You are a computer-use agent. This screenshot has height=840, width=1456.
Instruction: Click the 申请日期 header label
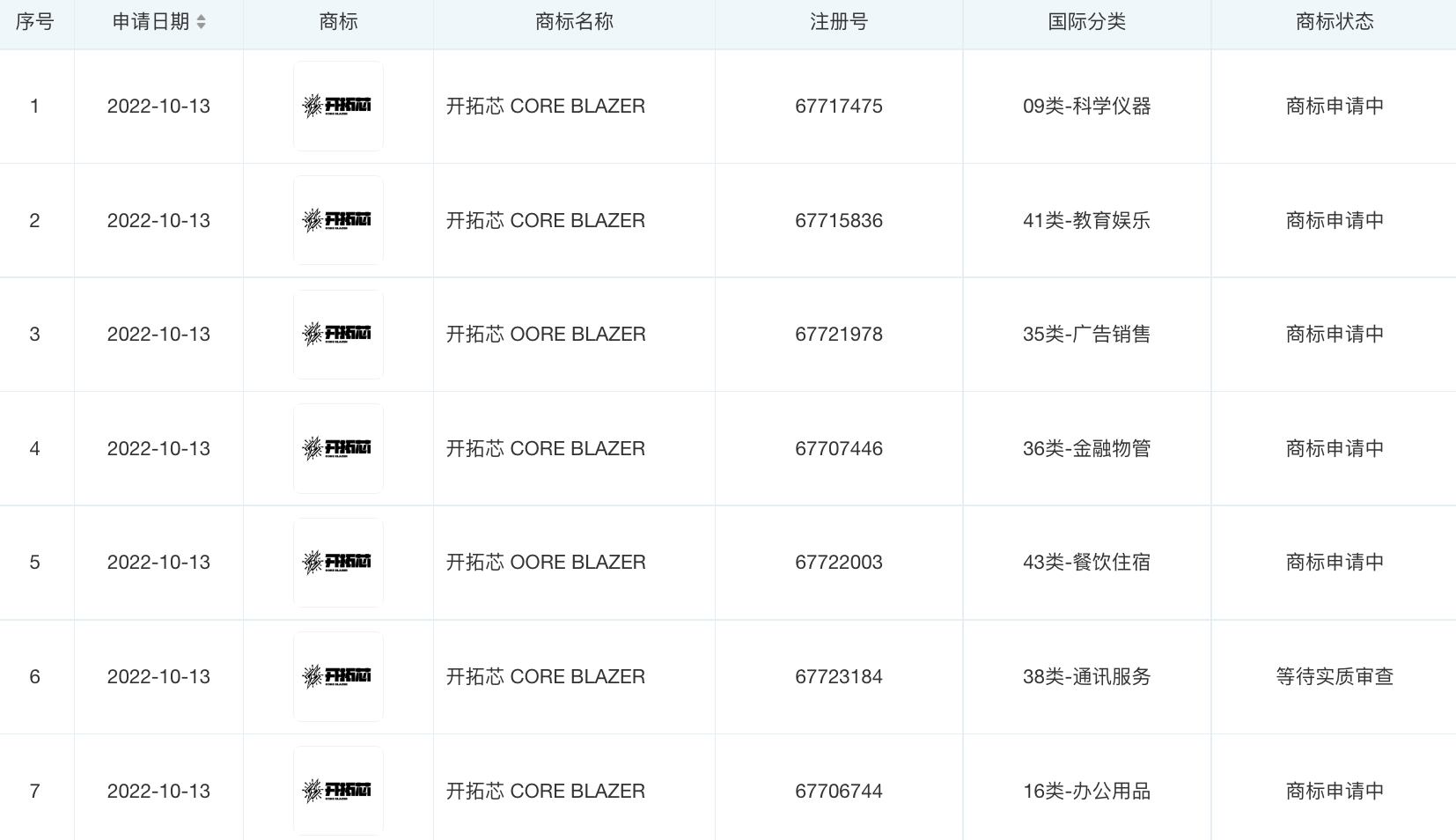click(151, 22)
